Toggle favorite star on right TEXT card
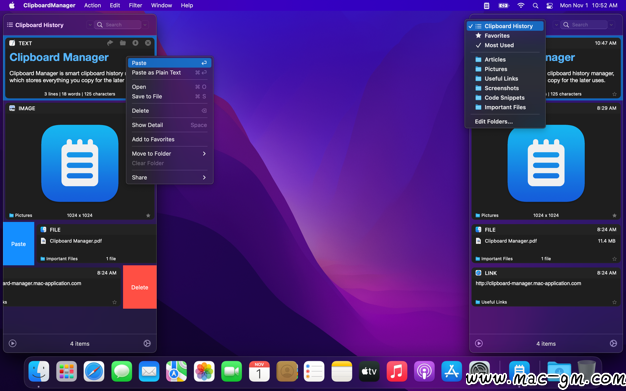626x391 pixels. [x=614, y=94]
